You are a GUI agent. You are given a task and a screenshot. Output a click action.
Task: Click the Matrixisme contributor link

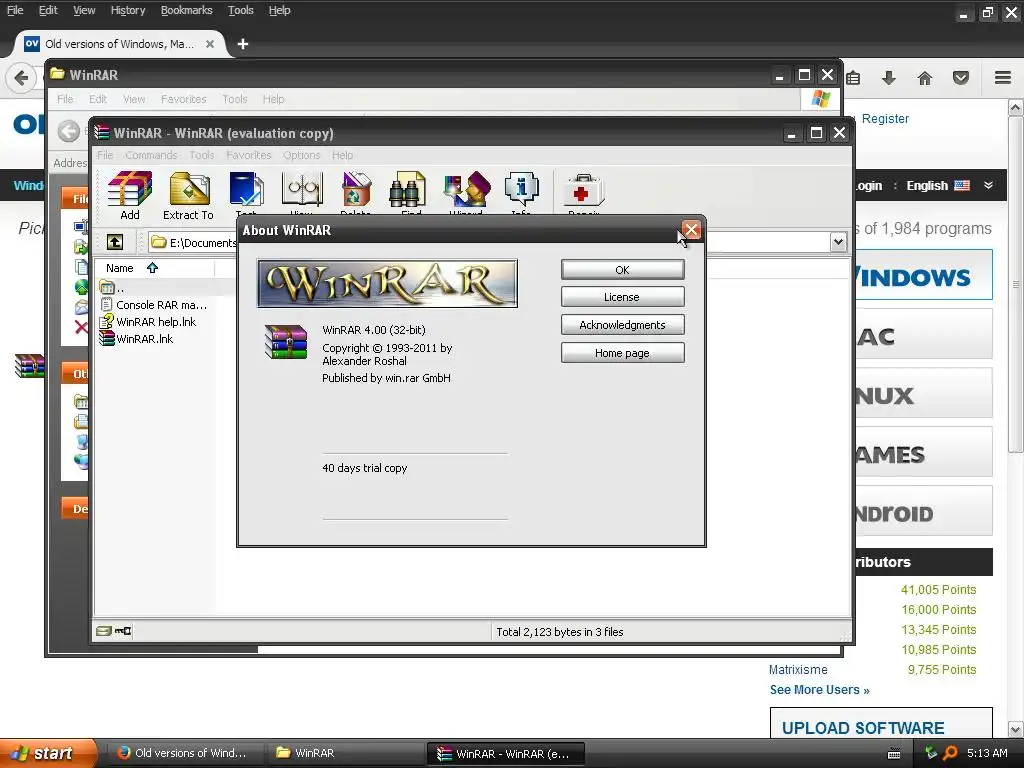point(797,669)
